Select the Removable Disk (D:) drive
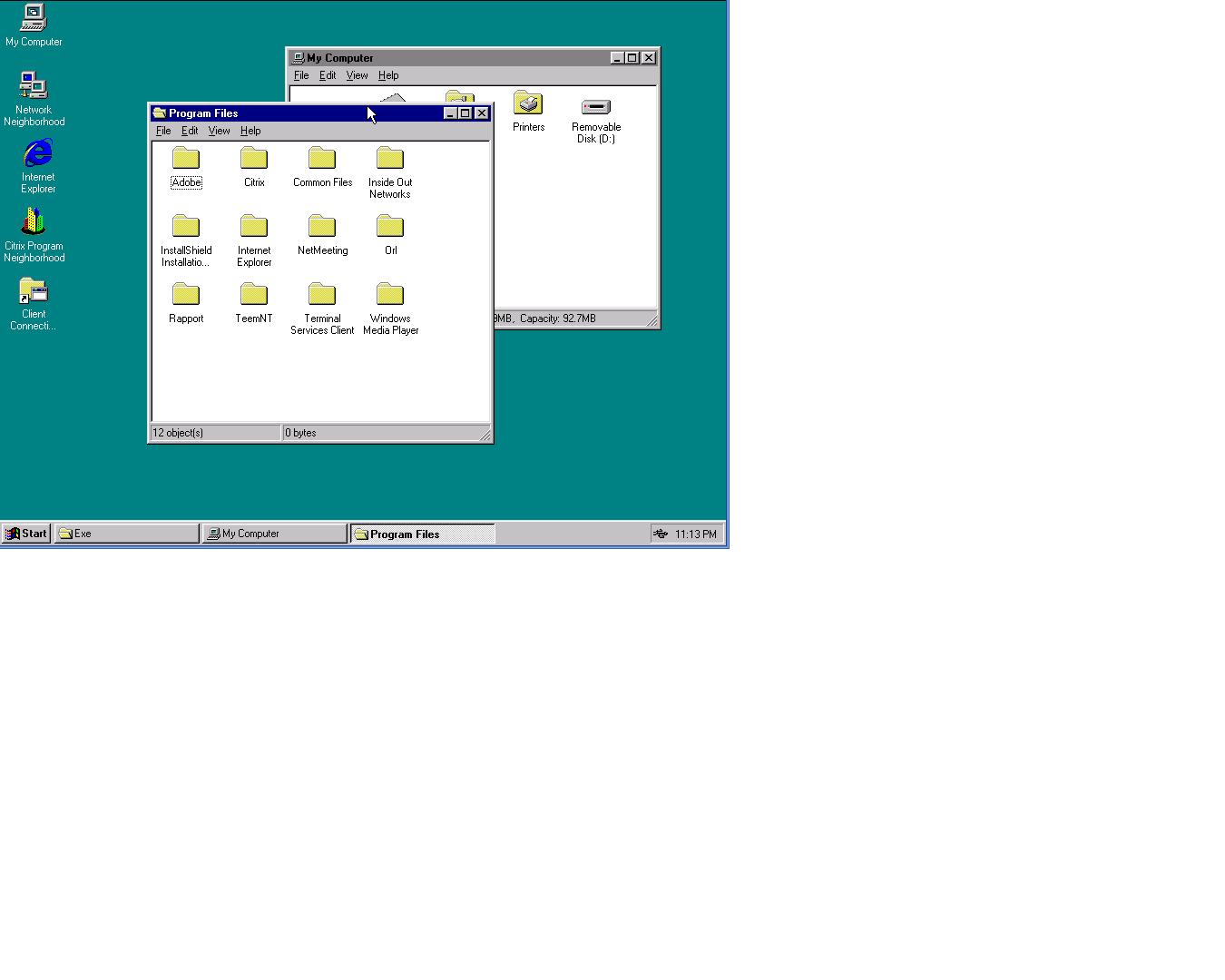 click(595, 107)
